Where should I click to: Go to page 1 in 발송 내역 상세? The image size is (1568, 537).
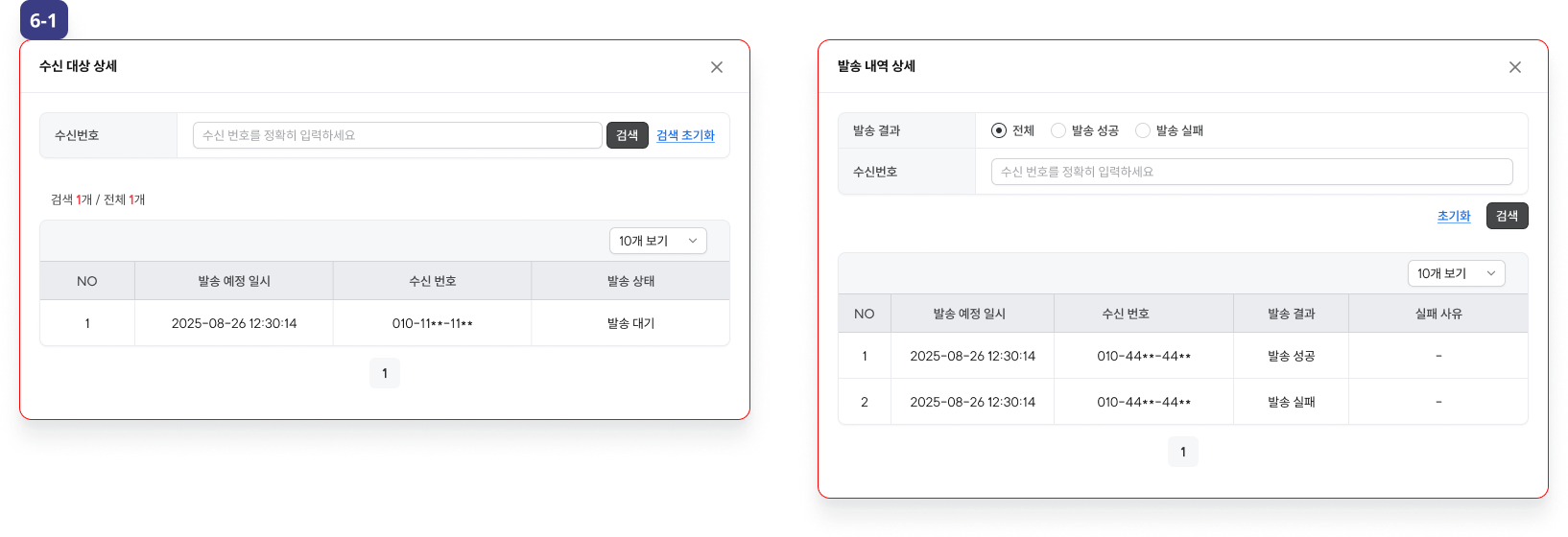tap(1183, 452)
